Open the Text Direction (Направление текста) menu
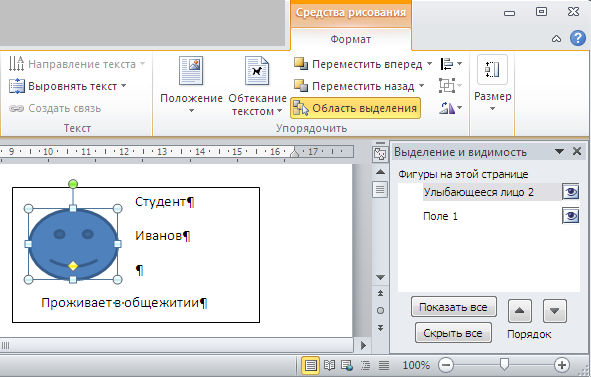The width and height of the screenshot is (591, 377). pos(77,64)
